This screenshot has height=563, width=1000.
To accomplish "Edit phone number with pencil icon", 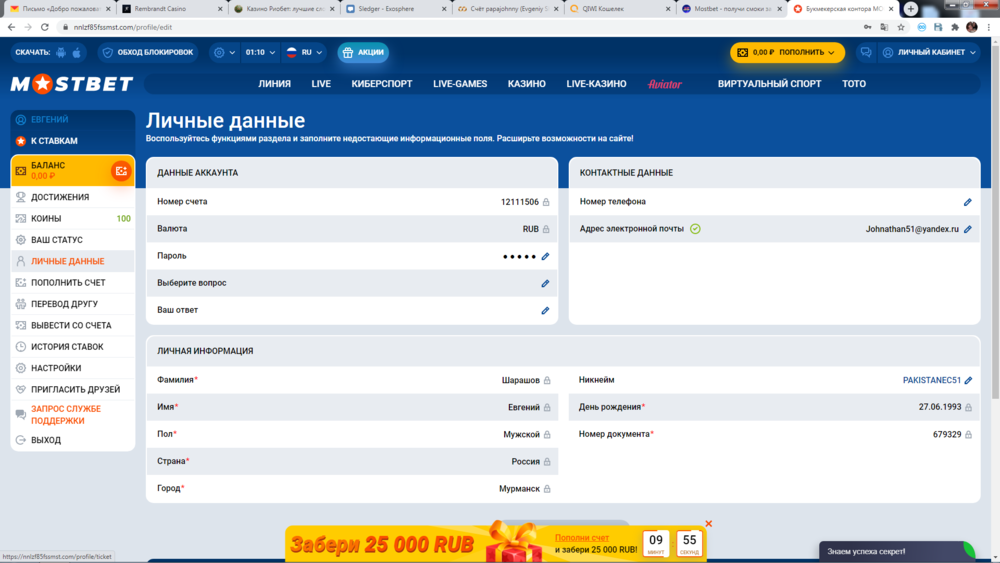I will click(967, 202).
